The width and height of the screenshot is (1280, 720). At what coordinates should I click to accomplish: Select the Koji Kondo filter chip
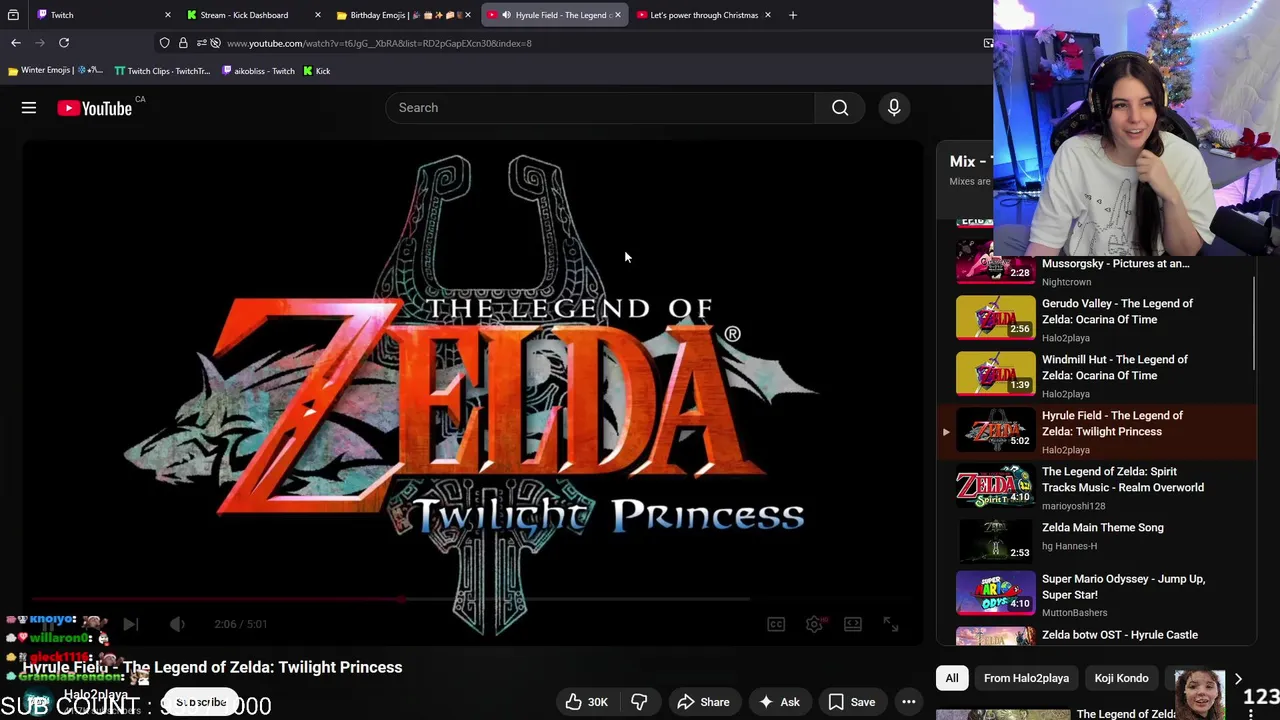click(1121, 678)
